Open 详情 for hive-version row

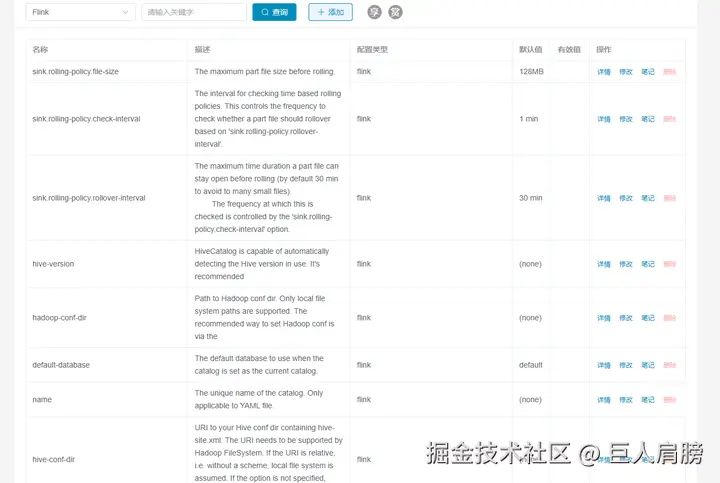click(x=603, y=264)
